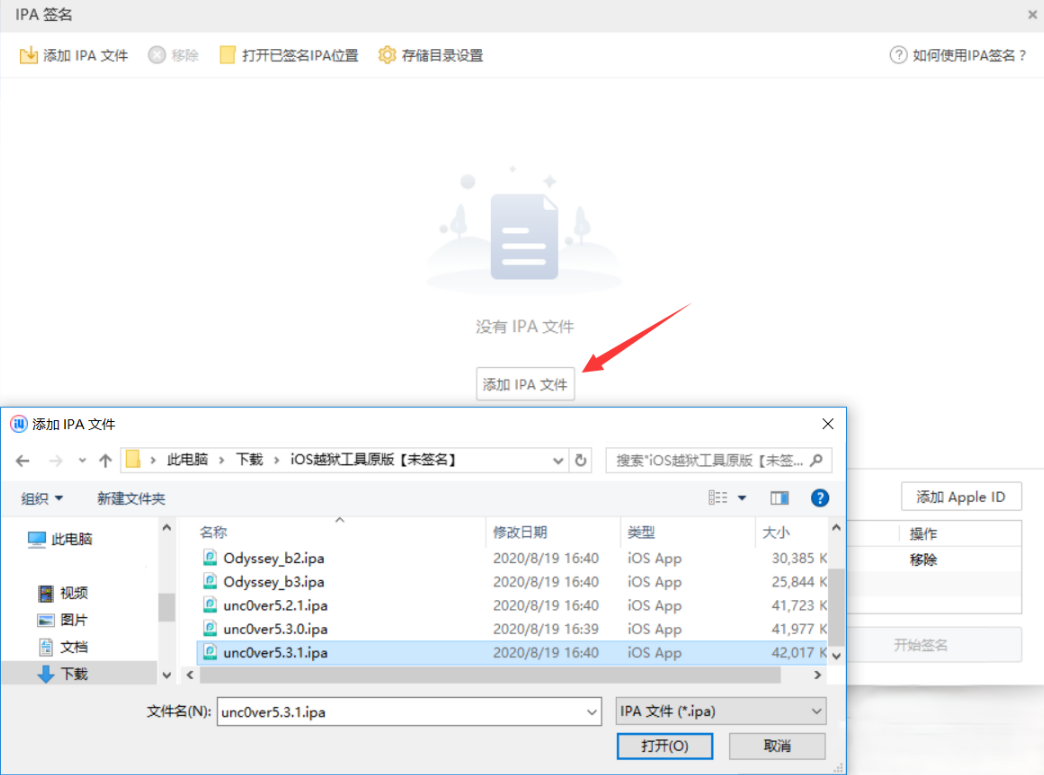The height and width of the screenshot is (775, 1044).
Task: Click 下载 in the address breadcrumb
Action: (250, 460)
